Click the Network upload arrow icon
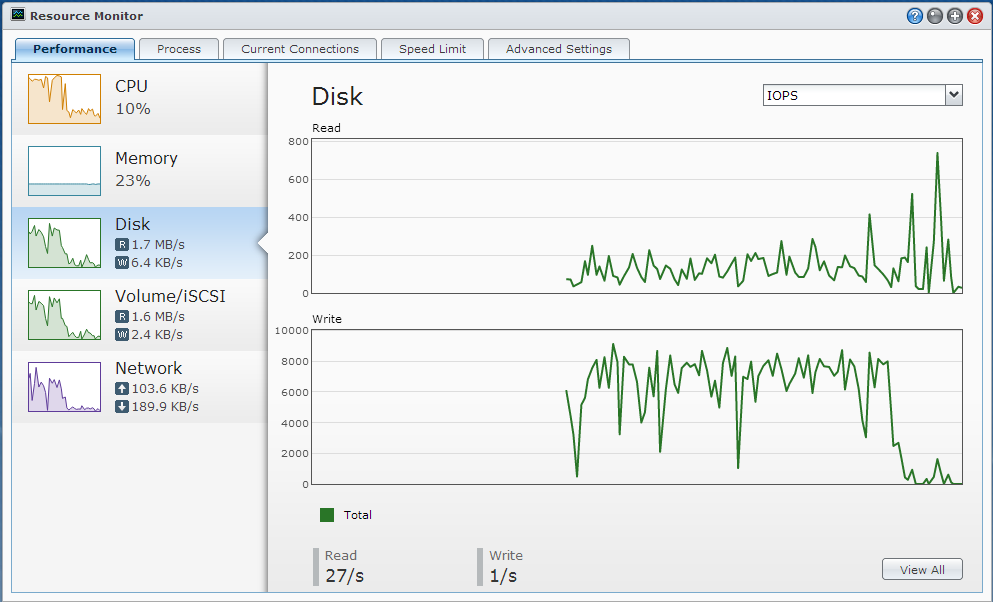Screen dimensions: 993x602 pos(122,388)
